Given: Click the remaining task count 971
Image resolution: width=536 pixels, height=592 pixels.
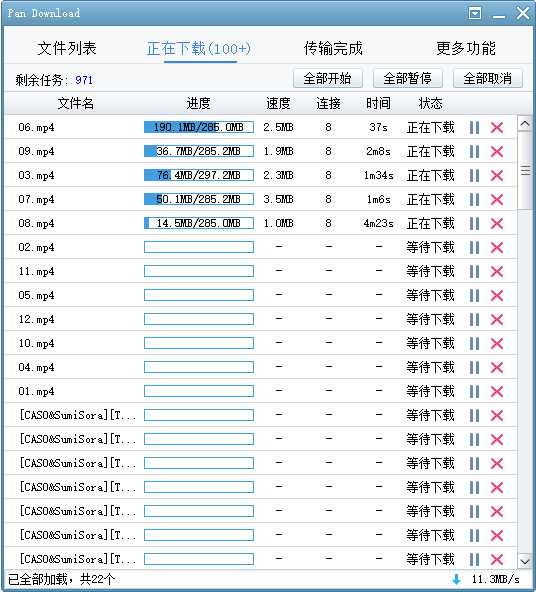Looking at the screenshot, I should (84, 80).
